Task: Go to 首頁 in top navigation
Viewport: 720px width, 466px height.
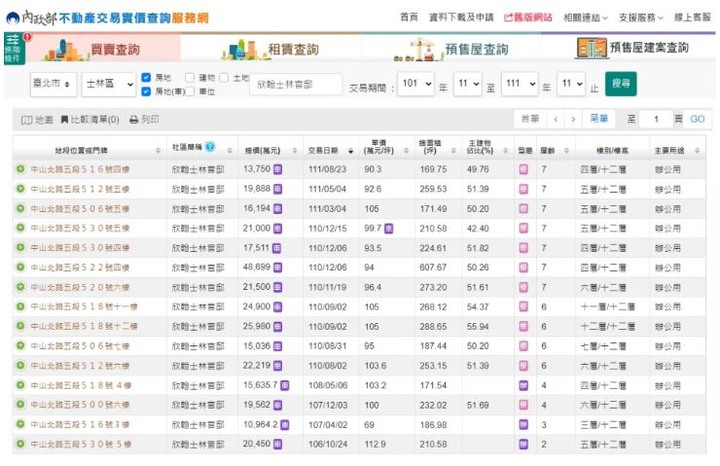Action: coord(409,17)
